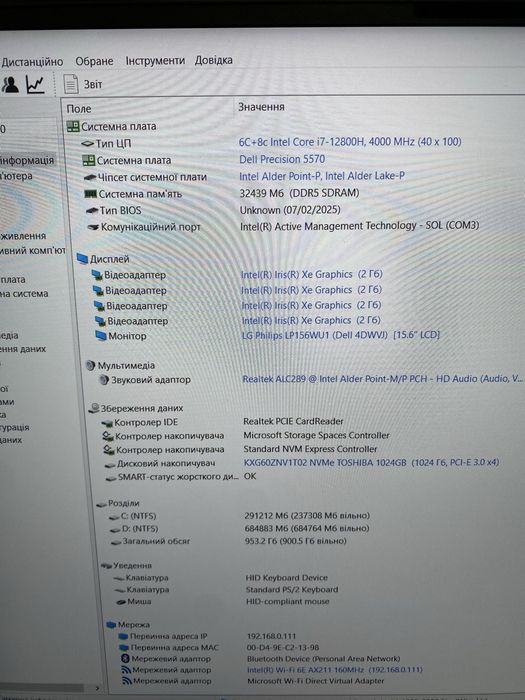The width and height of the screenshot is (525, 700).
Task: Select the Intel Active Management Technology SOL value
Action: tap(359, 226)
